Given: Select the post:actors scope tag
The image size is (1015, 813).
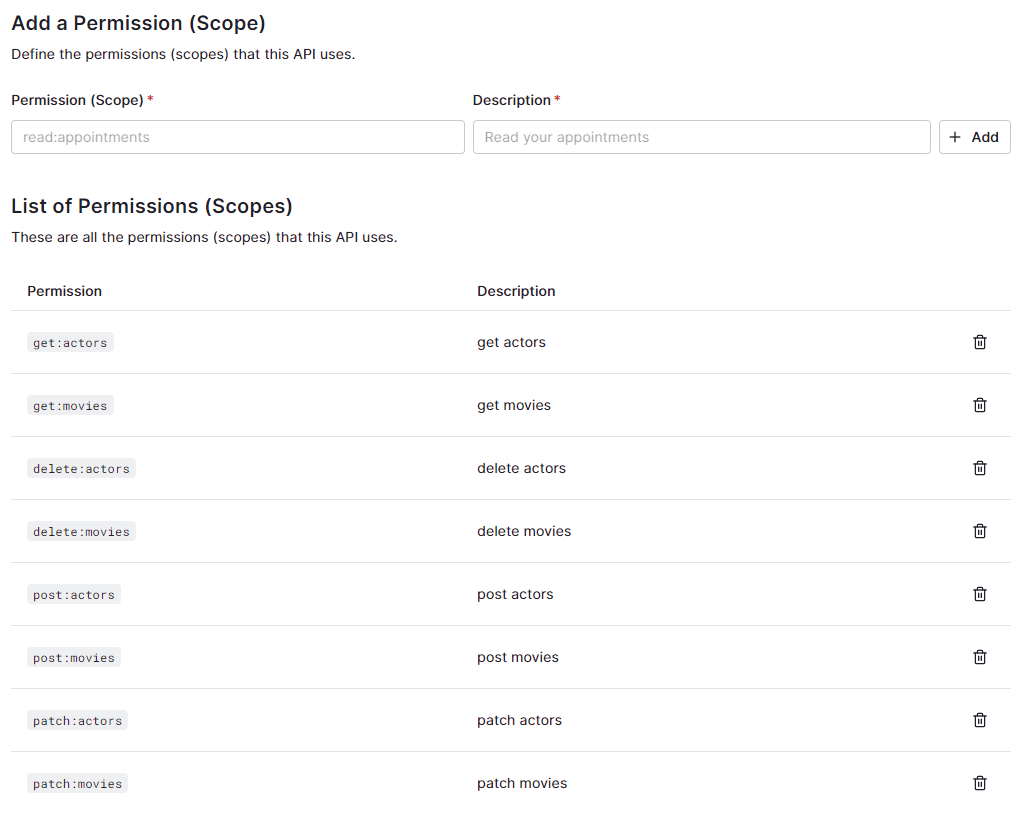Looking at the screenshot, I should (74, 595).
